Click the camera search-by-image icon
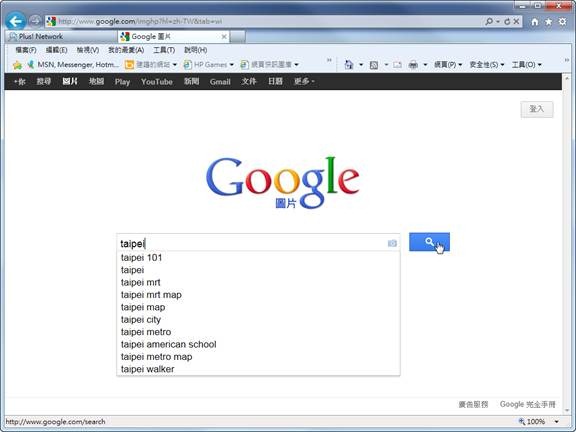Image resolution: width=576 pixels, height=432 pixels. [392, 243]
